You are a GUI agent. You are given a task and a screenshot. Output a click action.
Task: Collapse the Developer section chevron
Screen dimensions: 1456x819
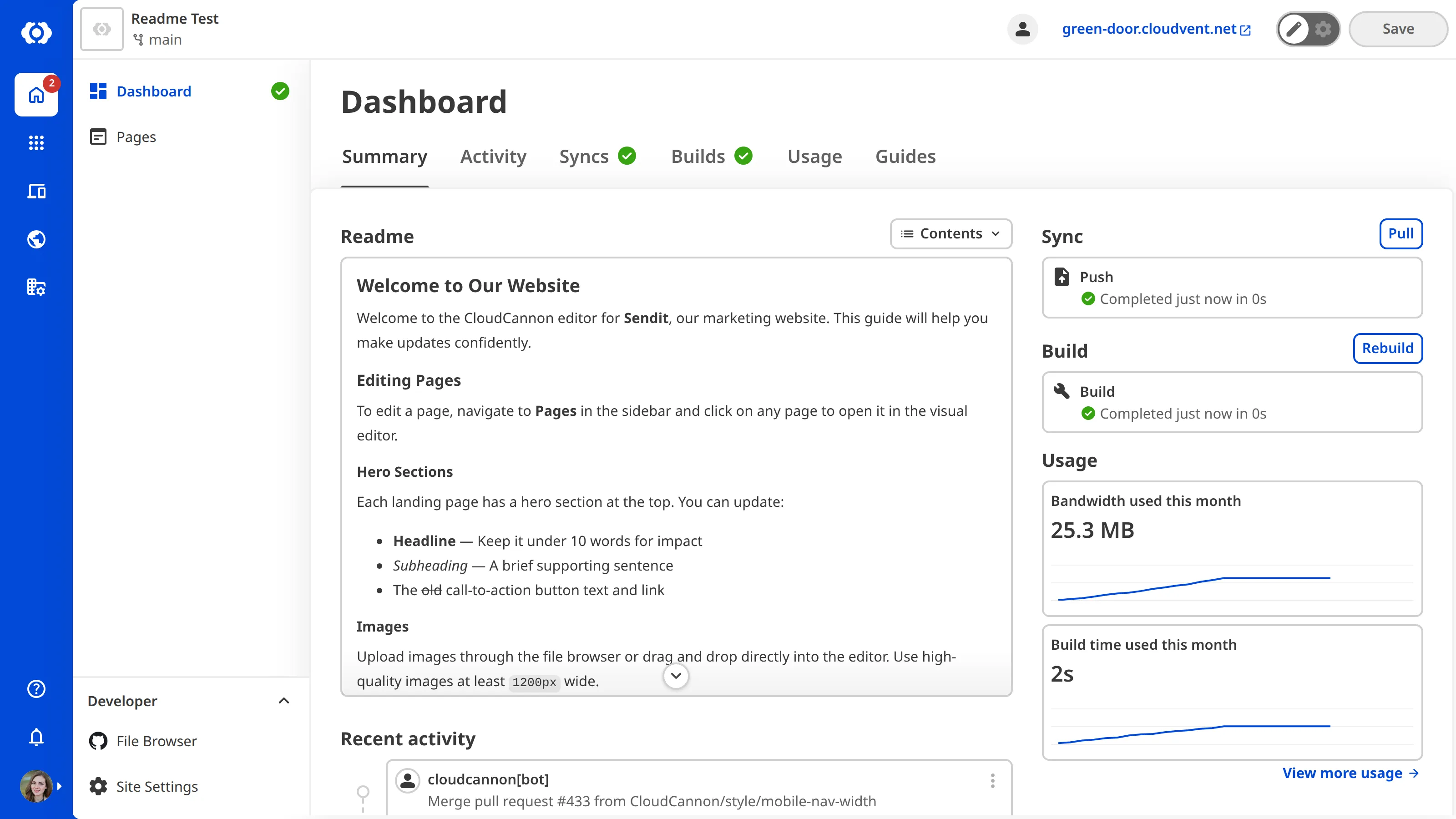pyautogui.click(x=284, y=701)
